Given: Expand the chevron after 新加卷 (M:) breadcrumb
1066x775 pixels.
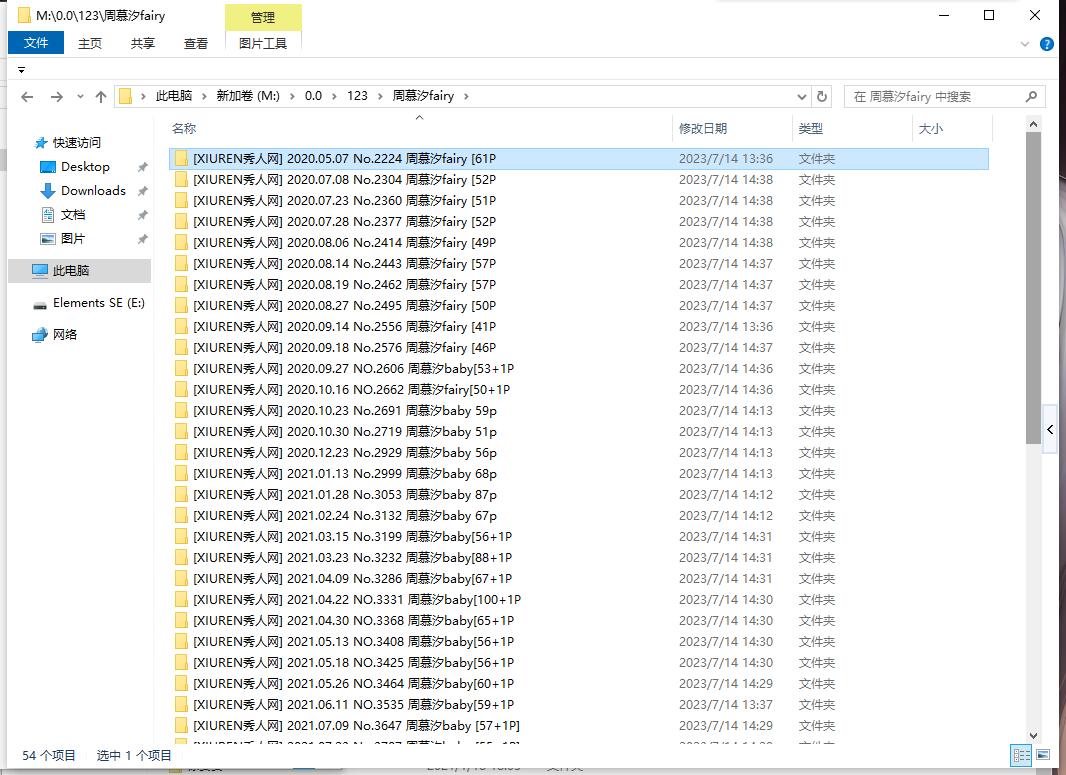Looking at the screenshot, I should [292, 97].
